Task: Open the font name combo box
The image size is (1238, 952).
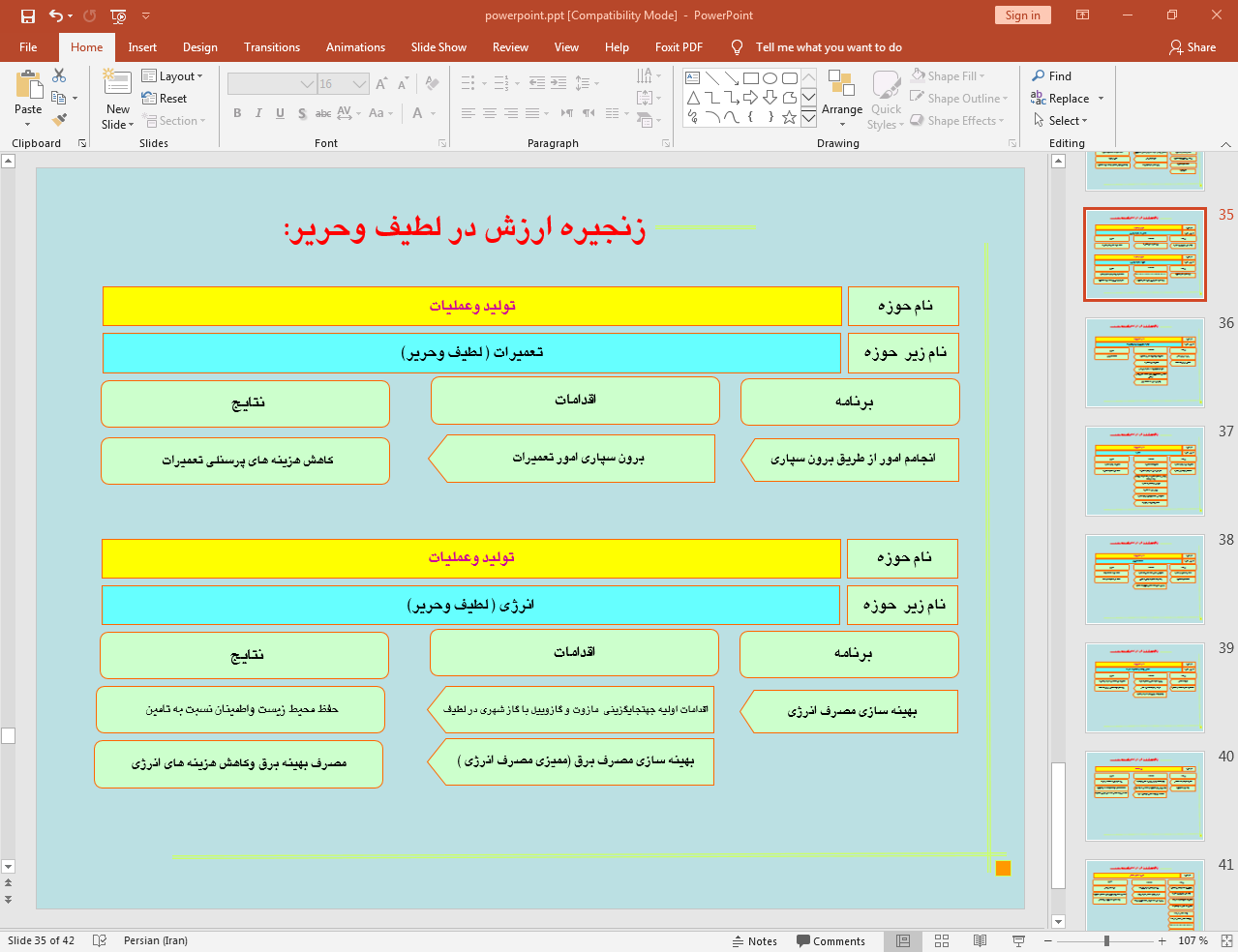Action: point(272,84)
